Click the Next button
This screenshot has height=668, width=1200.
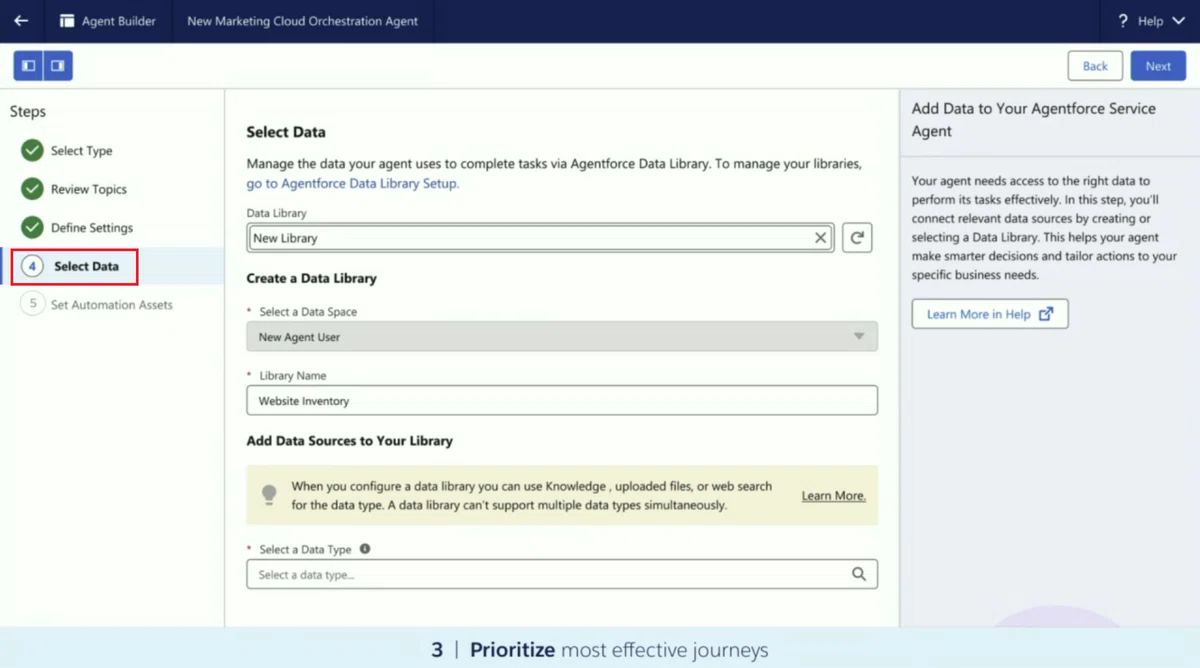coord(1158,66)
